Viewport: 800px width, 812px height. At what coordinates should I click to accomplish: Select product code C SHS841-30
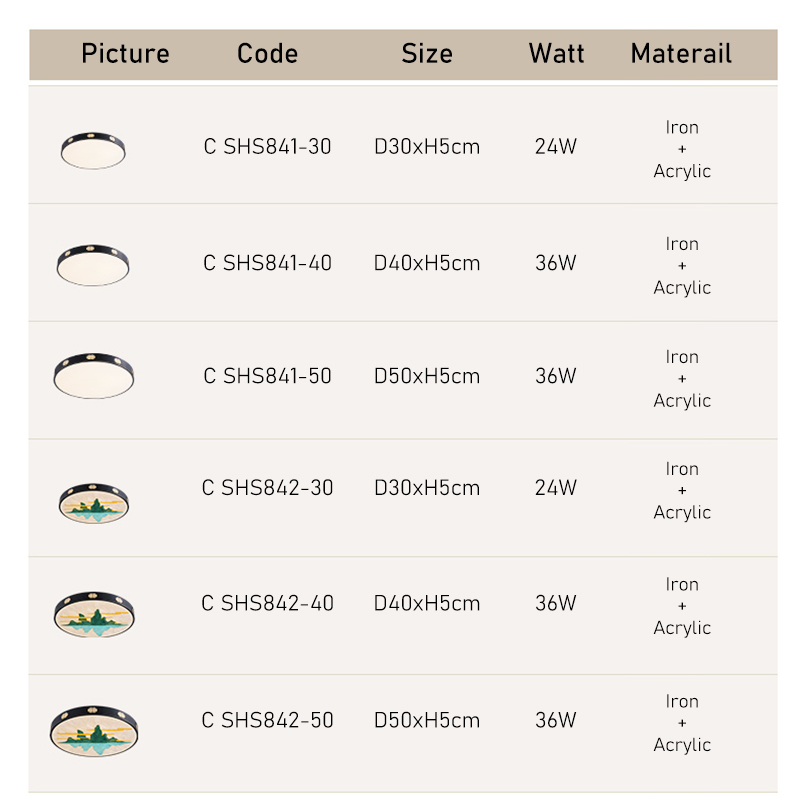point(267,147)
